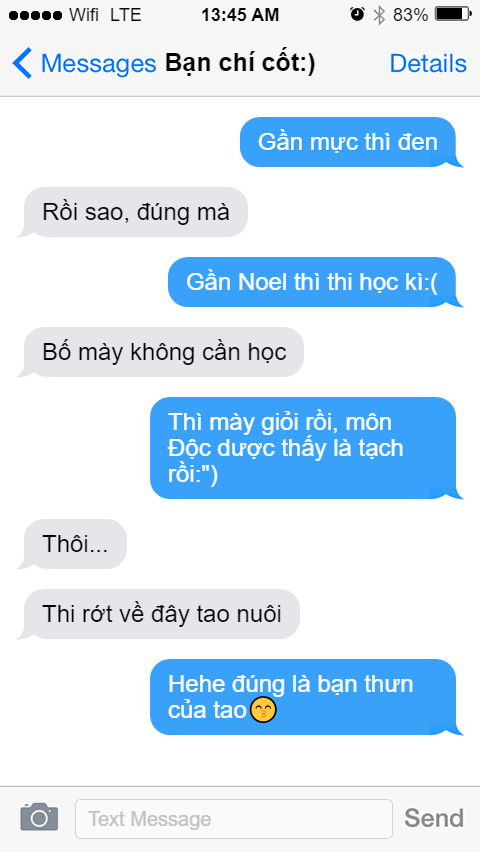Select the "Thôi..." gray bubble
This screenshot has height=852, width=480.
(x=72, y=544)
